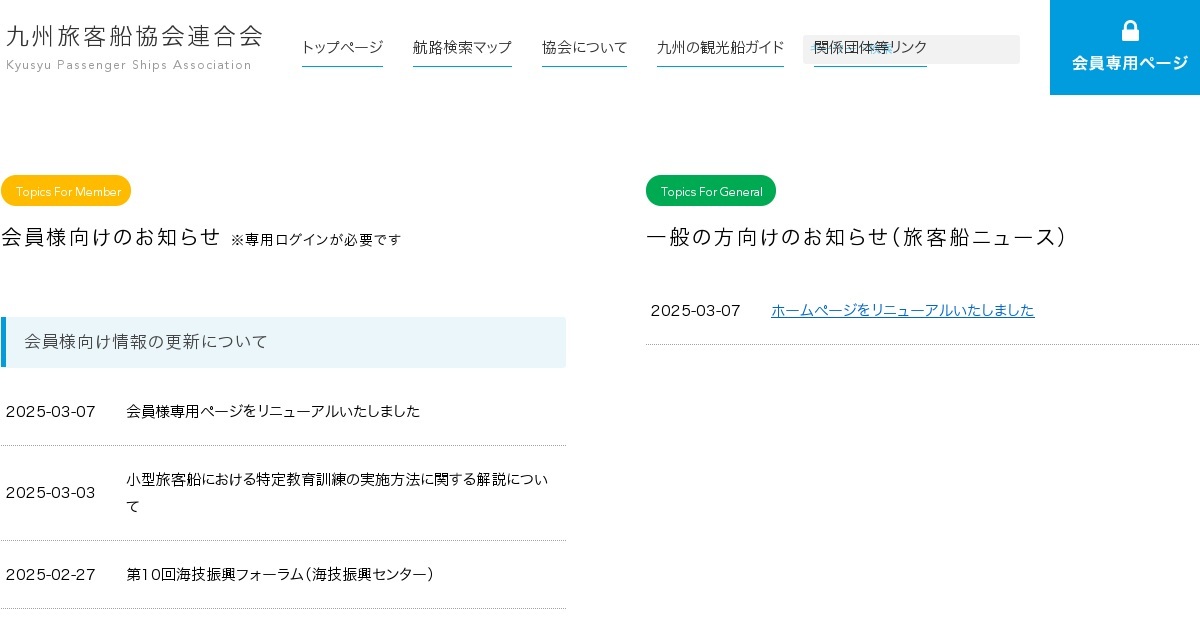Image resolution: width=1200 pixels, height=632 pixels.
Task: Go to トップページ in the navigation
Action: [x=342, y=47]
